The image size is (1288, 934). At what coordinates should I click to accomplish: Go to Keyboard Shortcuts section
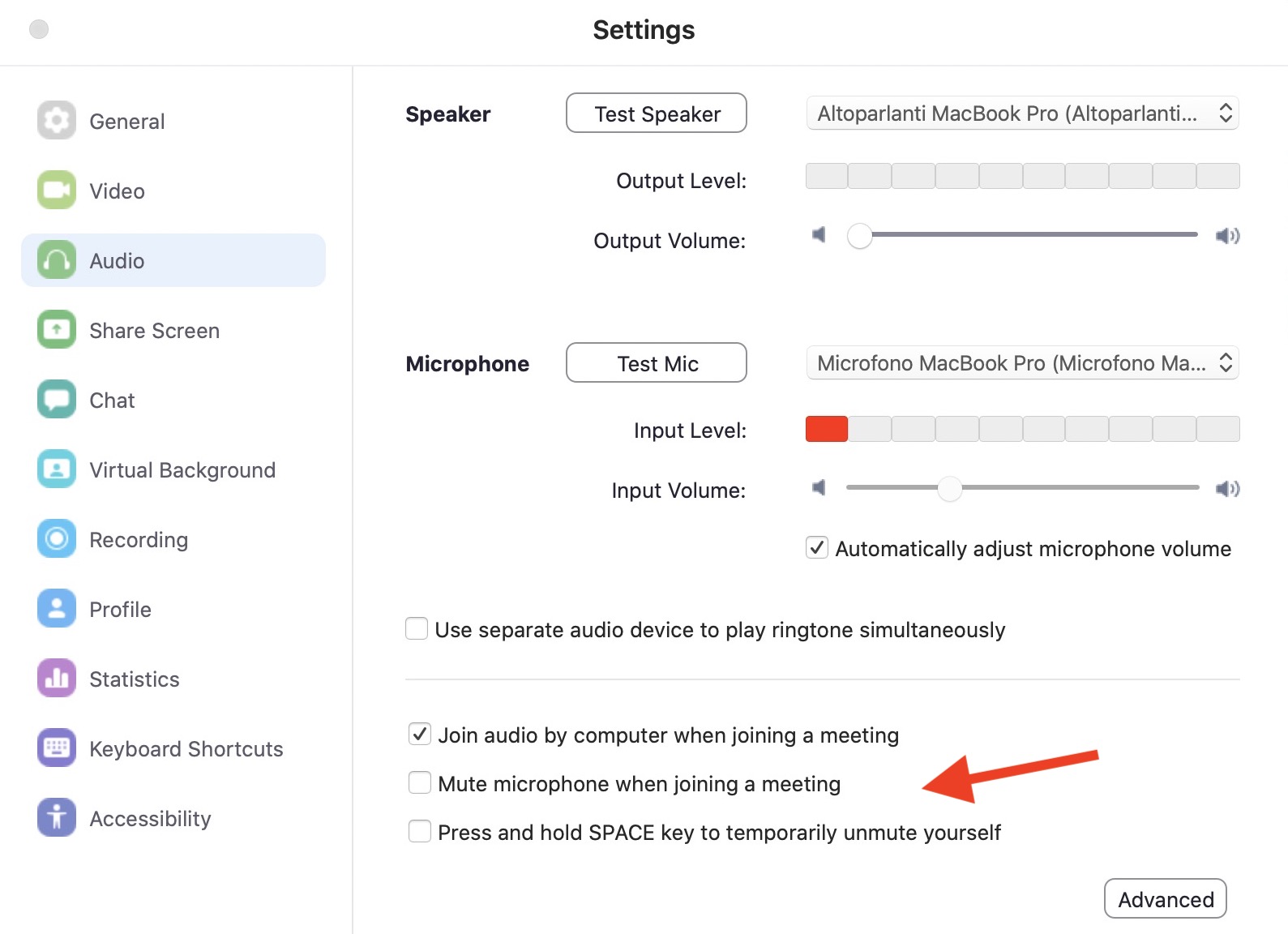tap(186, 749)
